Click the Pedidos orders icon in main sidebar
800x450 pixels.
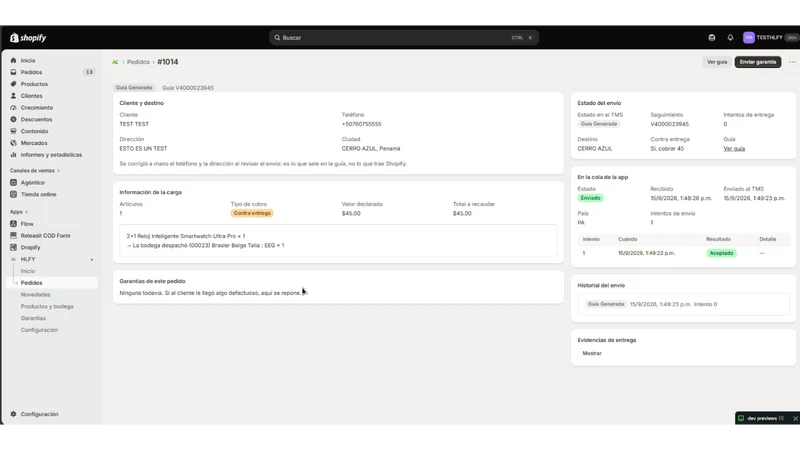tap(13, 72)
